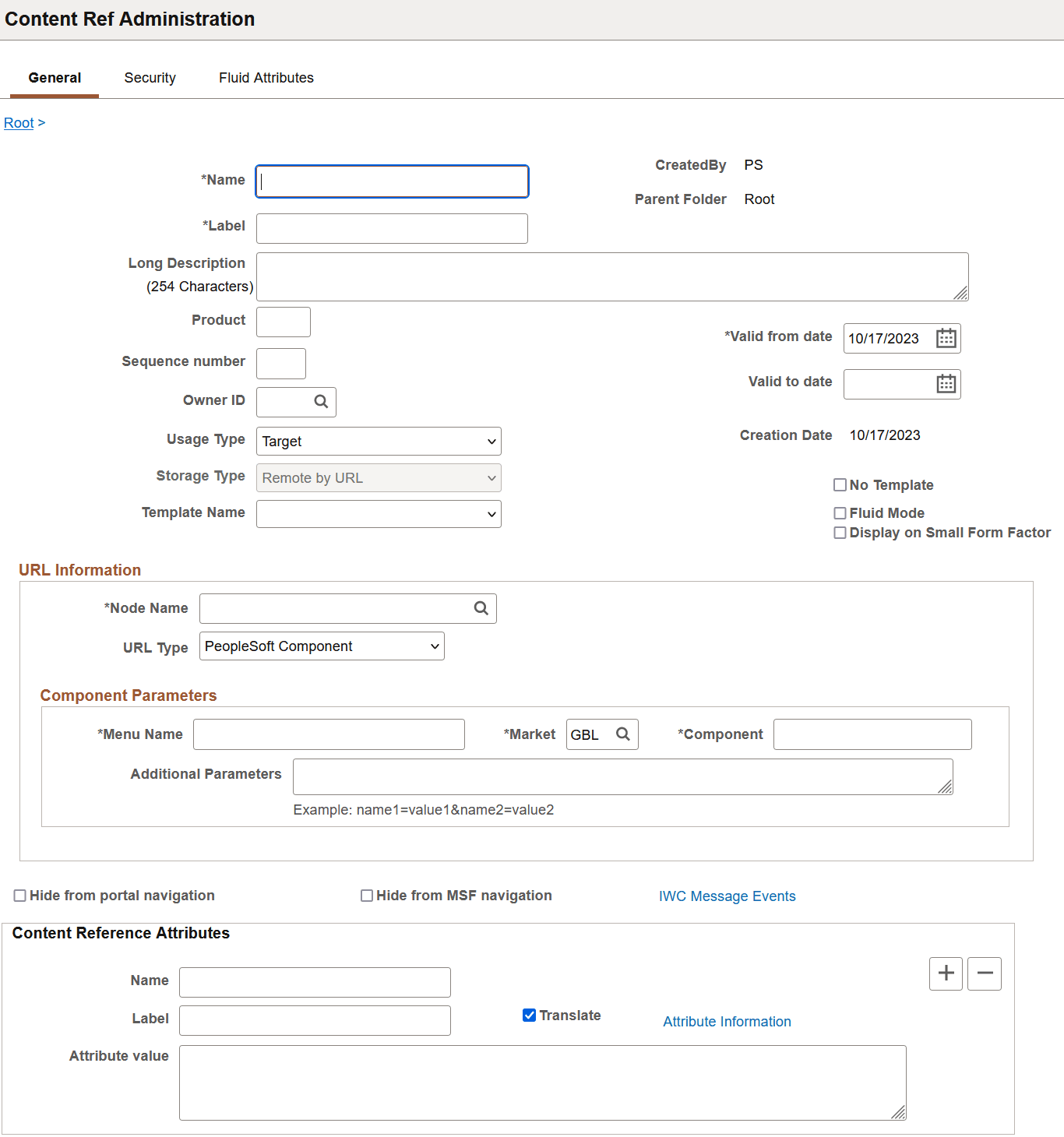Viewport: 1064px width, 1137px height.
Task: Open the Node Name search lookup
Action: pyautogui.click(x=480, y=608)
